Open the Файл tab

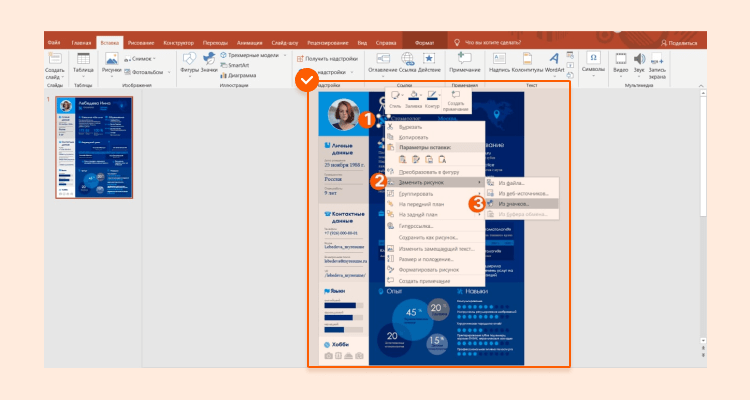coord(54,42)
